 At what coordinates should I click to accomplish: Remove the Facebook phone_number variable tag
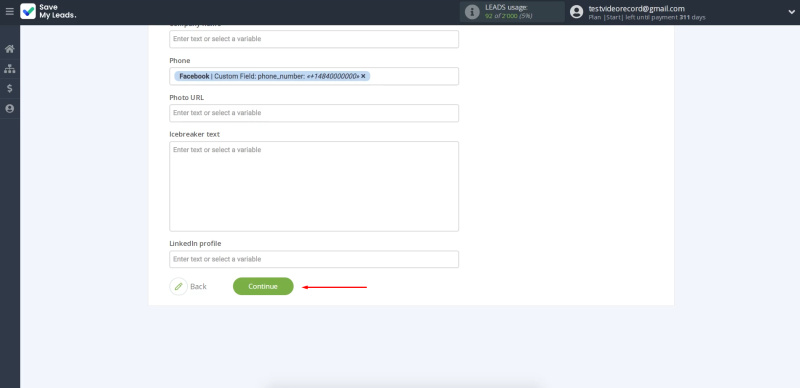pos(363,76)
